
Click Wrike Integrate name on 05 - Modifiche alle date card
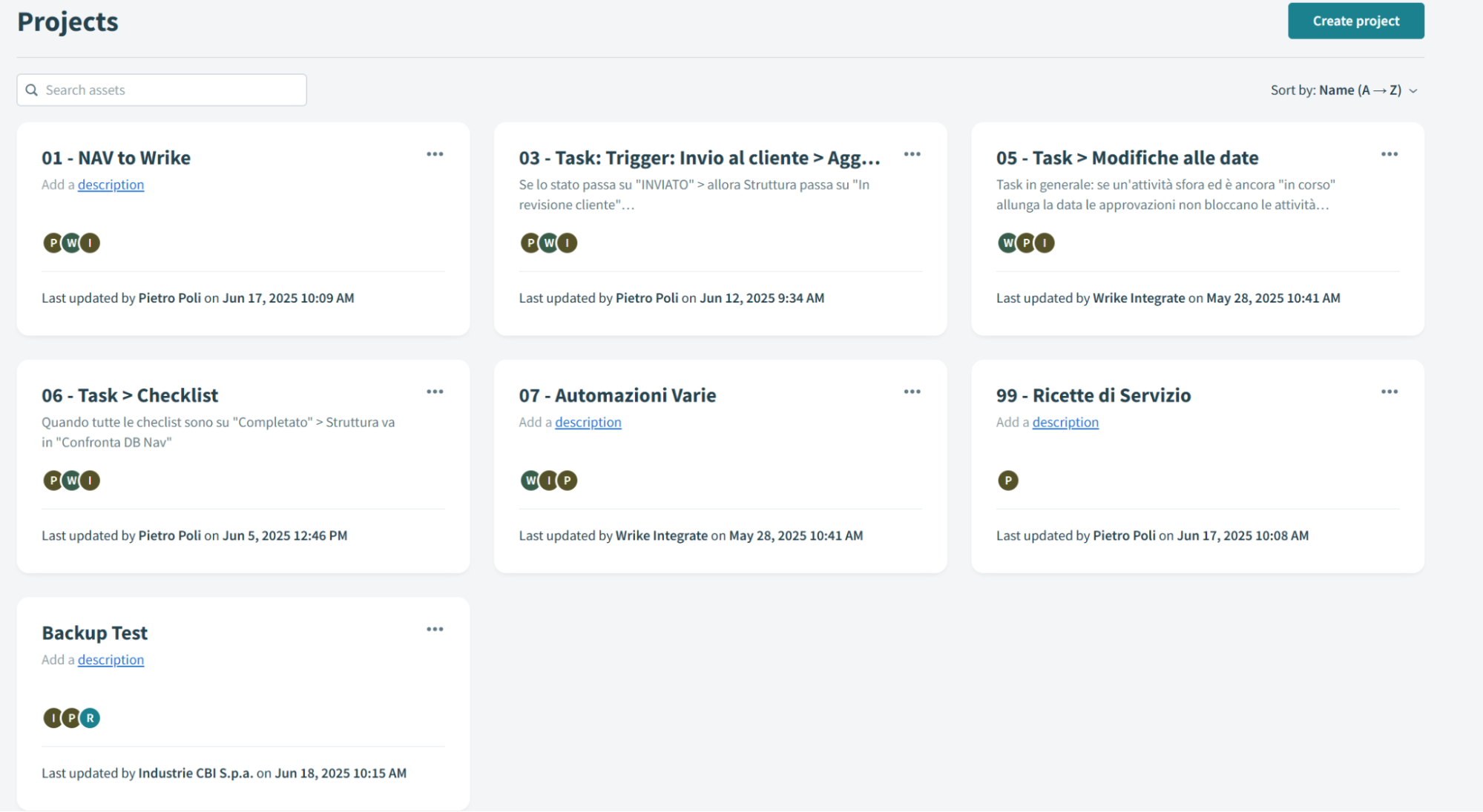(x=1139, y=298)
